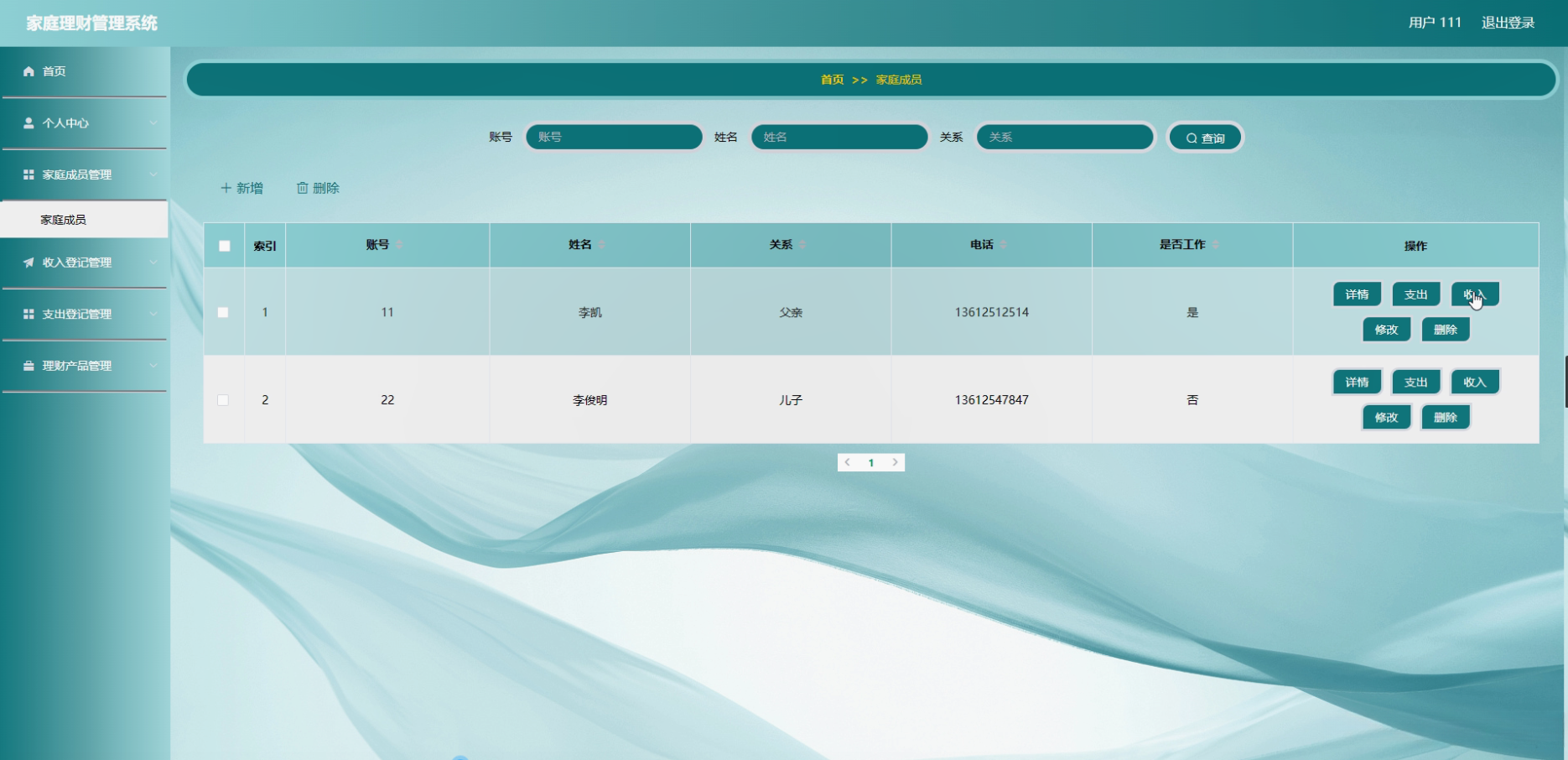This screenshot has width=1568, height=760.
Task: Select page number 1 in pagination
Action: pos(871,462)
